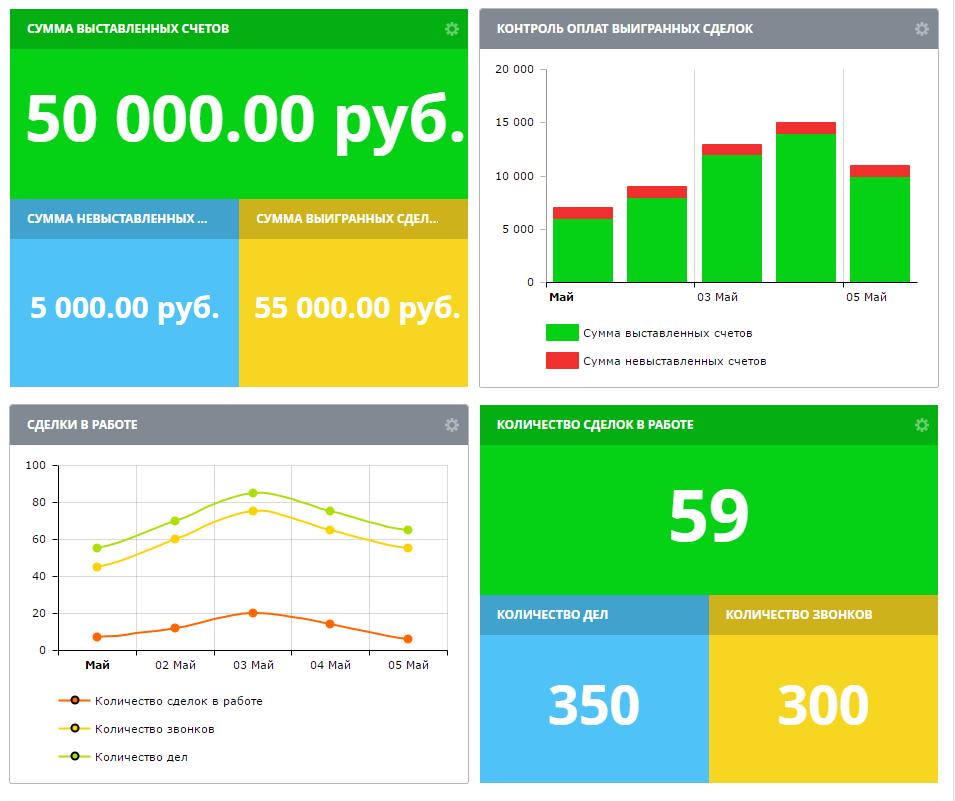Open the yellow Количество звонков 300 tile
Viewport: 955px width, 801px height.
tap(823, 706)
